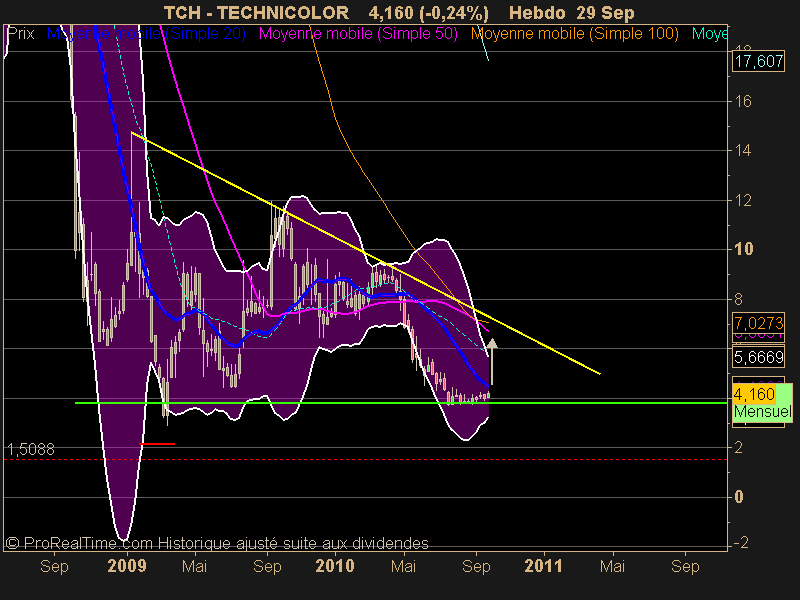Image resolution: width=800 pixels, height=600 pixels.
Task: Click the 1,5088 level label
Action: point(31,449)
